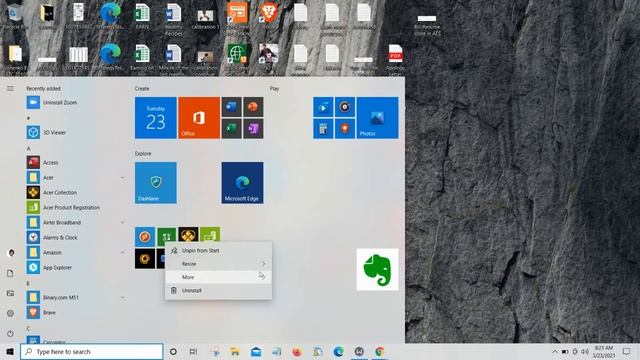Select the Brave browser desktop shortcut
The height and width of the screenshot is (360, 640).
pos(268,16)
